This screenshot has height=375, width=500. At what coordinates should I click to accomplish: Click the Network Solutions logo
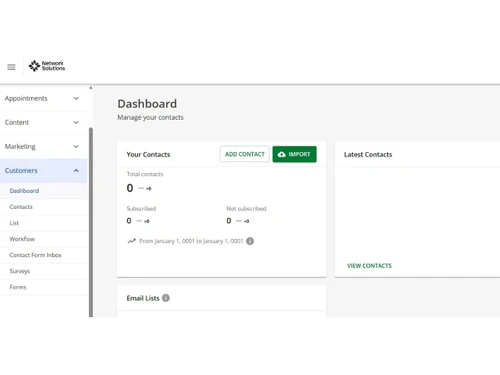point(47,66)
